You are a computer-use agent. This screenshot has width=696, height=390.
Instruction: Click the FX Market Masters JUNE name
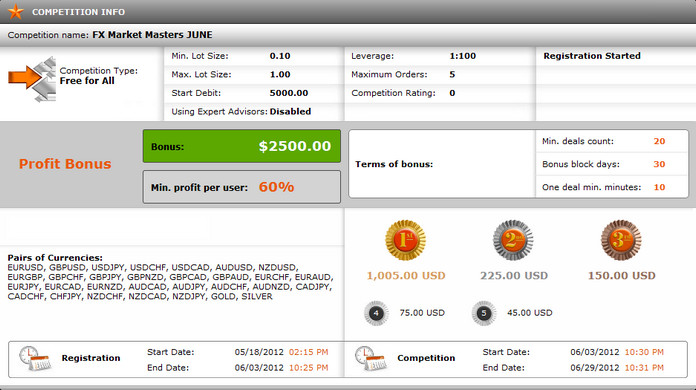point(152,35)
